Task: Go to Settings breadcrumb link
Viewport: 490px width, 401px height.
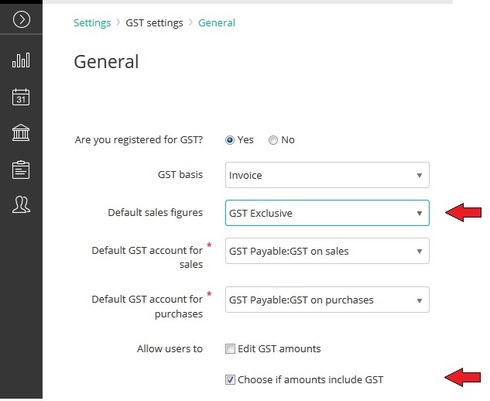Action: pos(92,23)
